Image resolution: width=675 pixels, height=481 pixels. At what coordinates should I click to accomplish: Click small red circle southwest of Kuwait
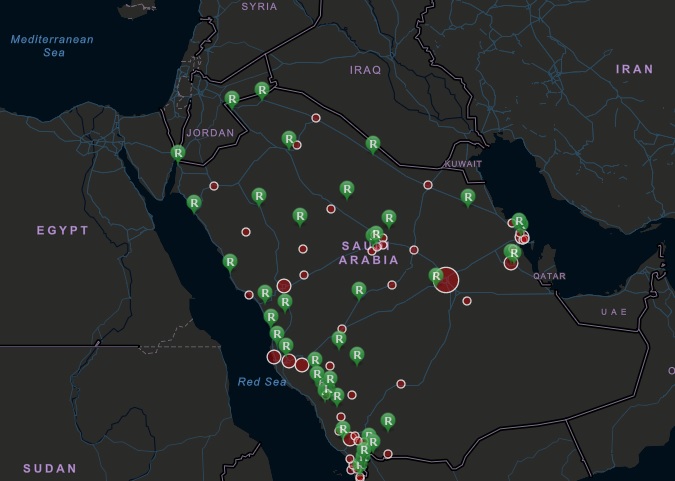pyautogui.click(x=428, y=185)
